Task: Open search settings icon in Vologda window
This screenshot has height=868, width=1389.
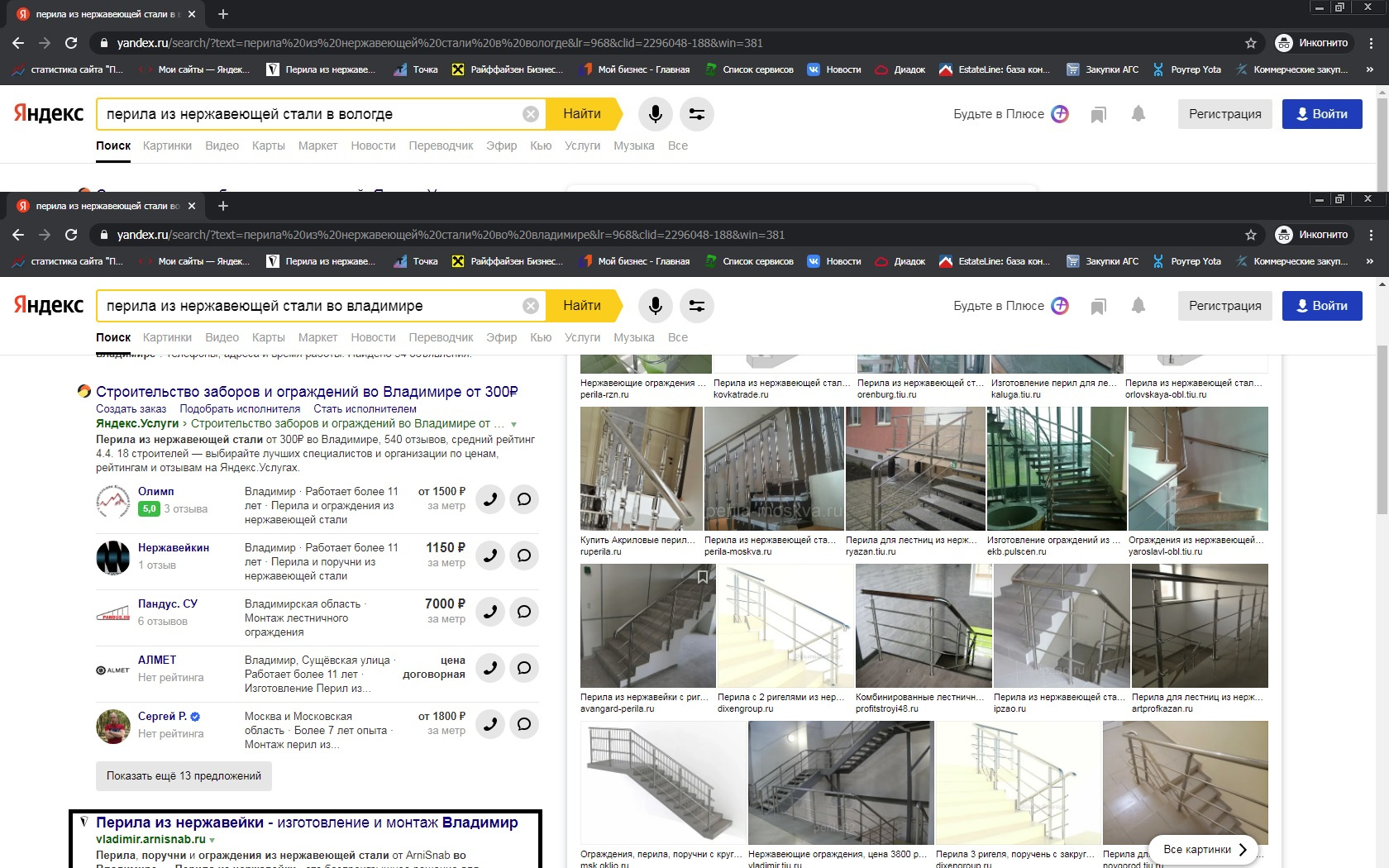Action: tap(697, 114)
